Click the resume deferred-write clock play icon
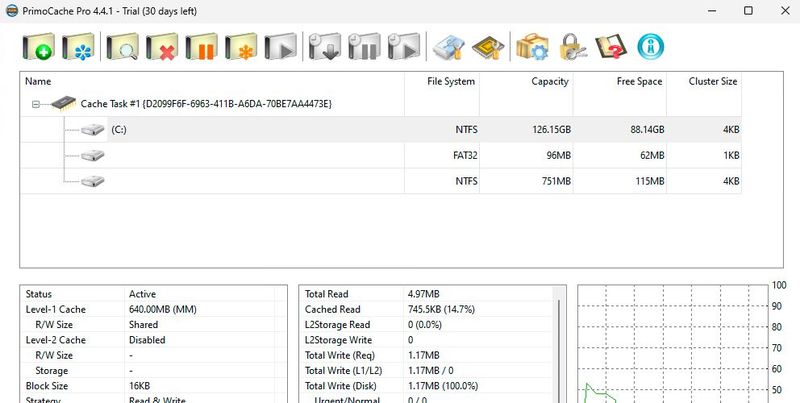This screenshot has width=800, height=403. [404, 47]
